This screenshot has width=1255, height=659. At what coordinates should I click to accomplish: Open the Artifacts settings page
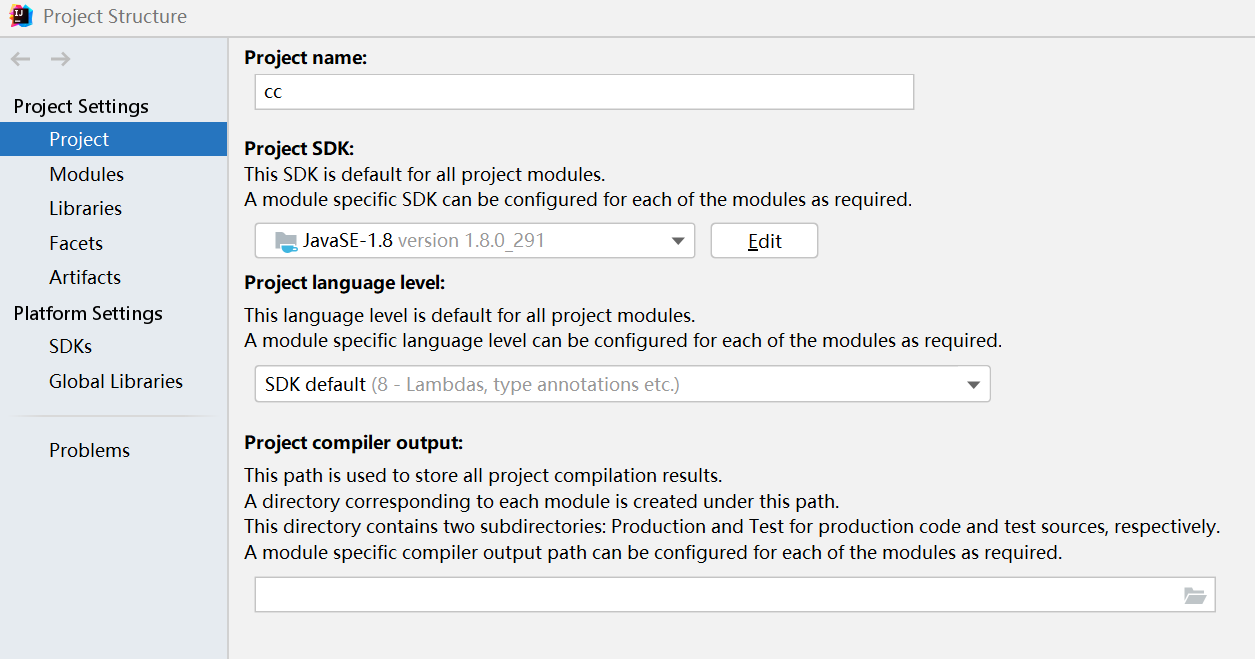point(84,277)
